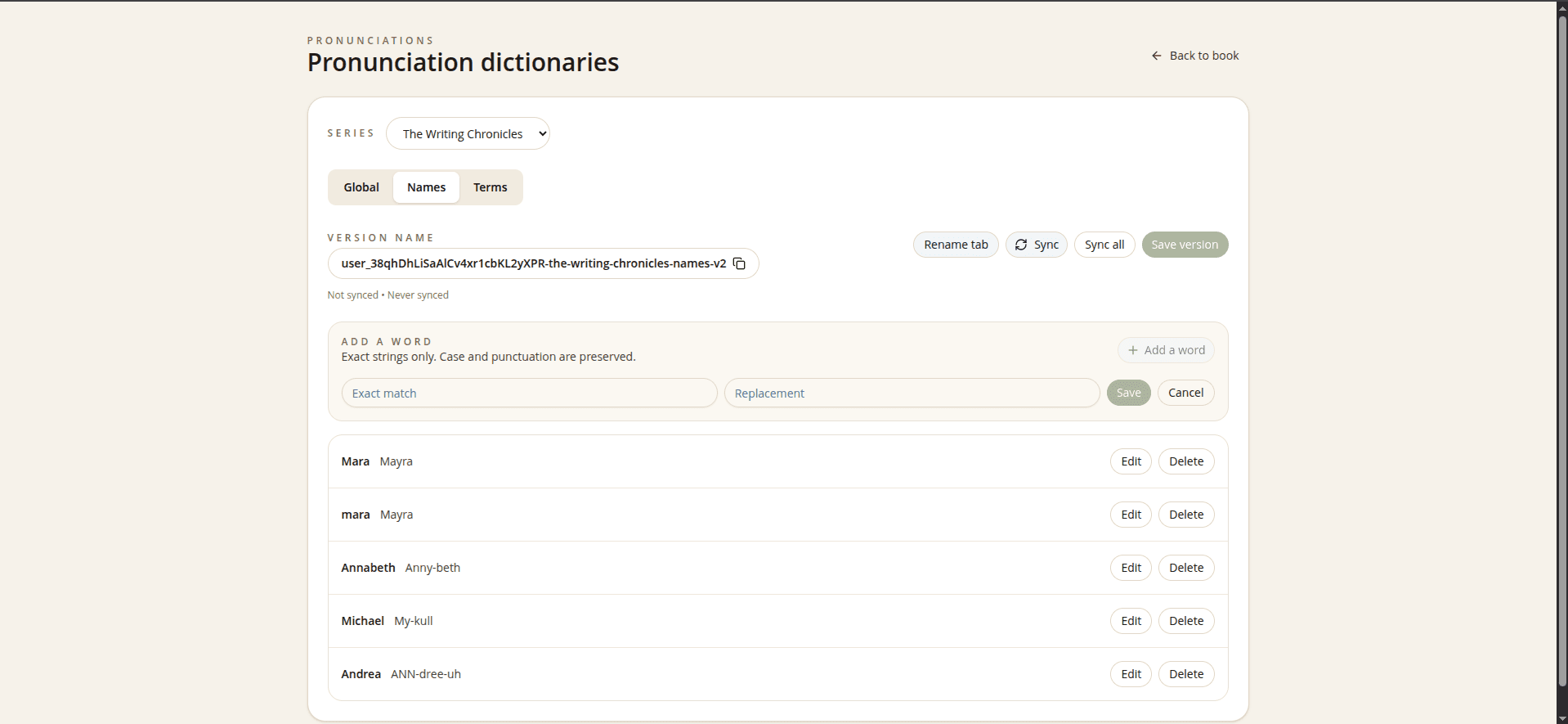1568x724 pixels.
Task: Focus the Exact match input field
Action: point(529,393)
